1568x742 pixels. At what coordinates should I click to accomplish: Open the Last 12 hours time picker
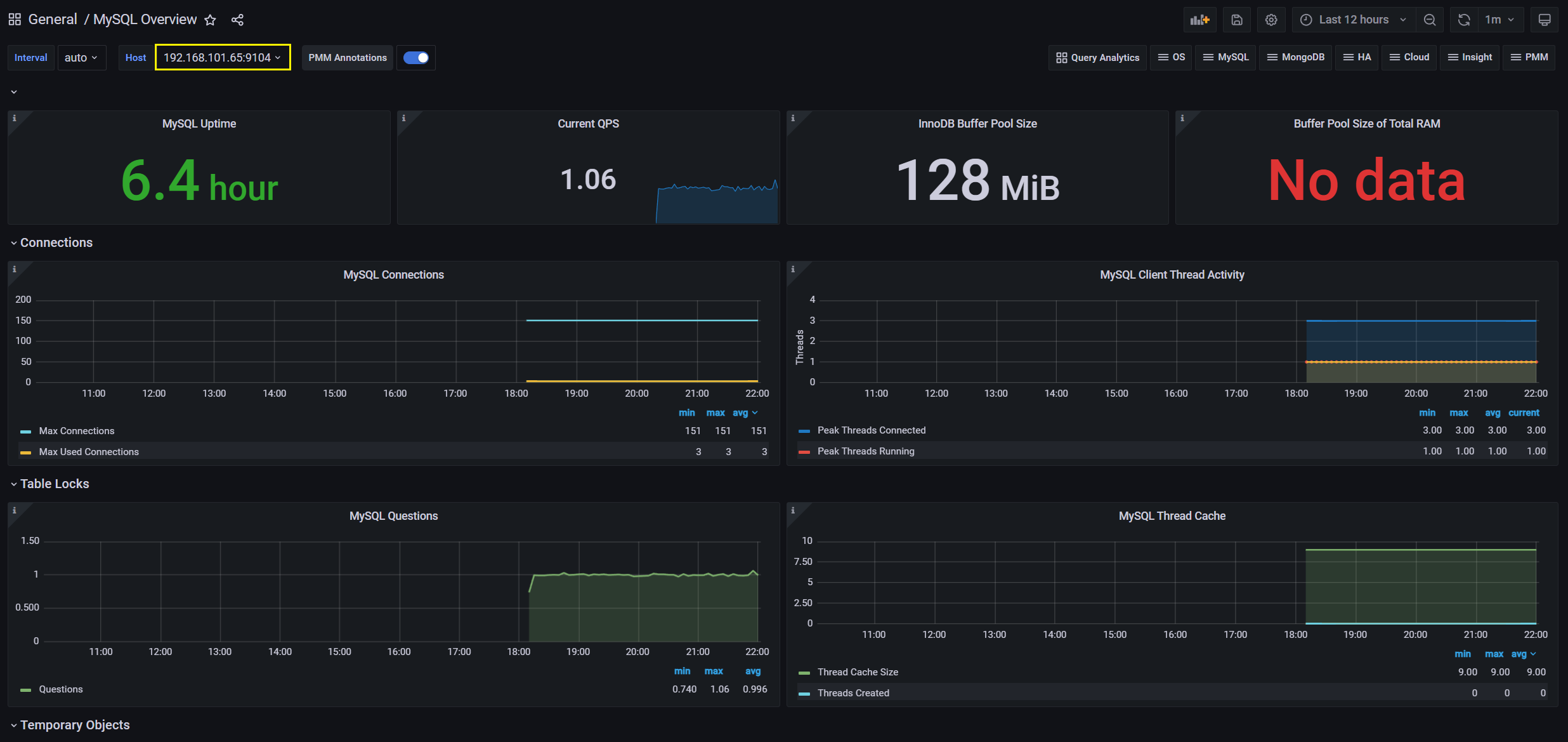[x=1353, y=20]
